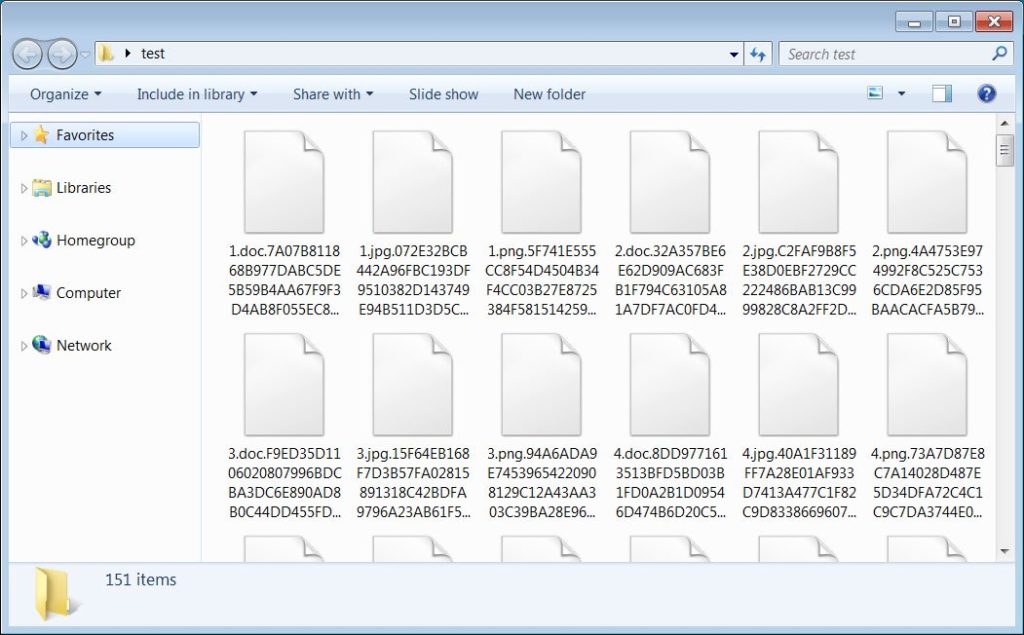Open the Share with menu
The image size is (1024, 635).
[x=333, y=94]
